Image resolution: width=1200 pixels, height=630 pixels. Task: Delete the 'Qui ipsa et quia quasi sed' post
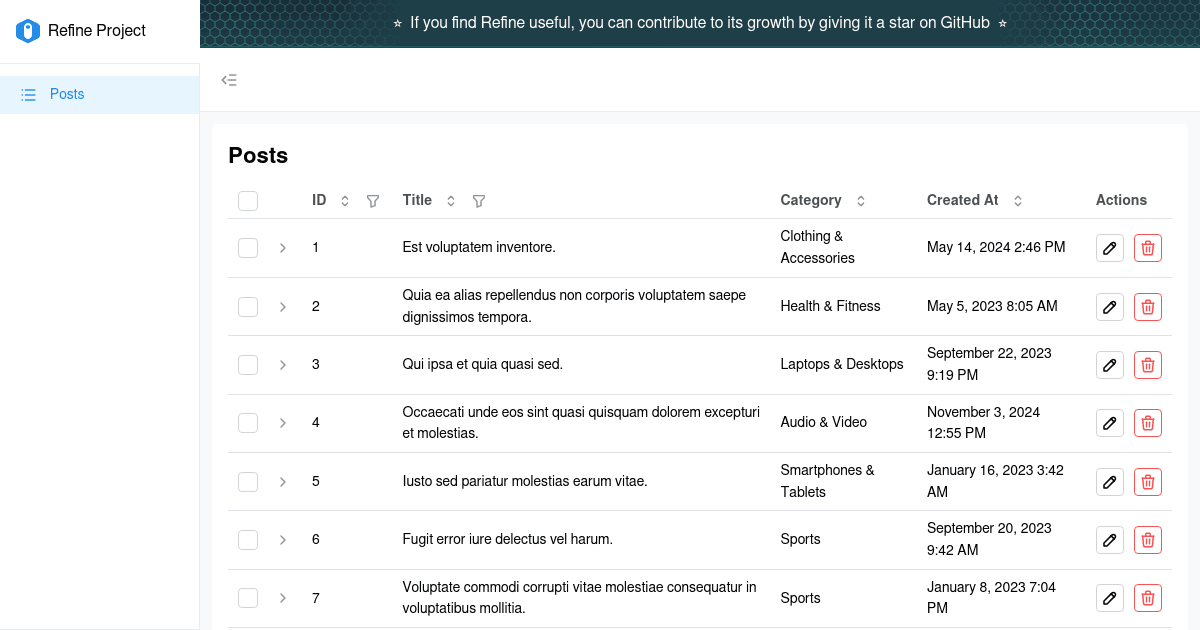pos(1147,364)
